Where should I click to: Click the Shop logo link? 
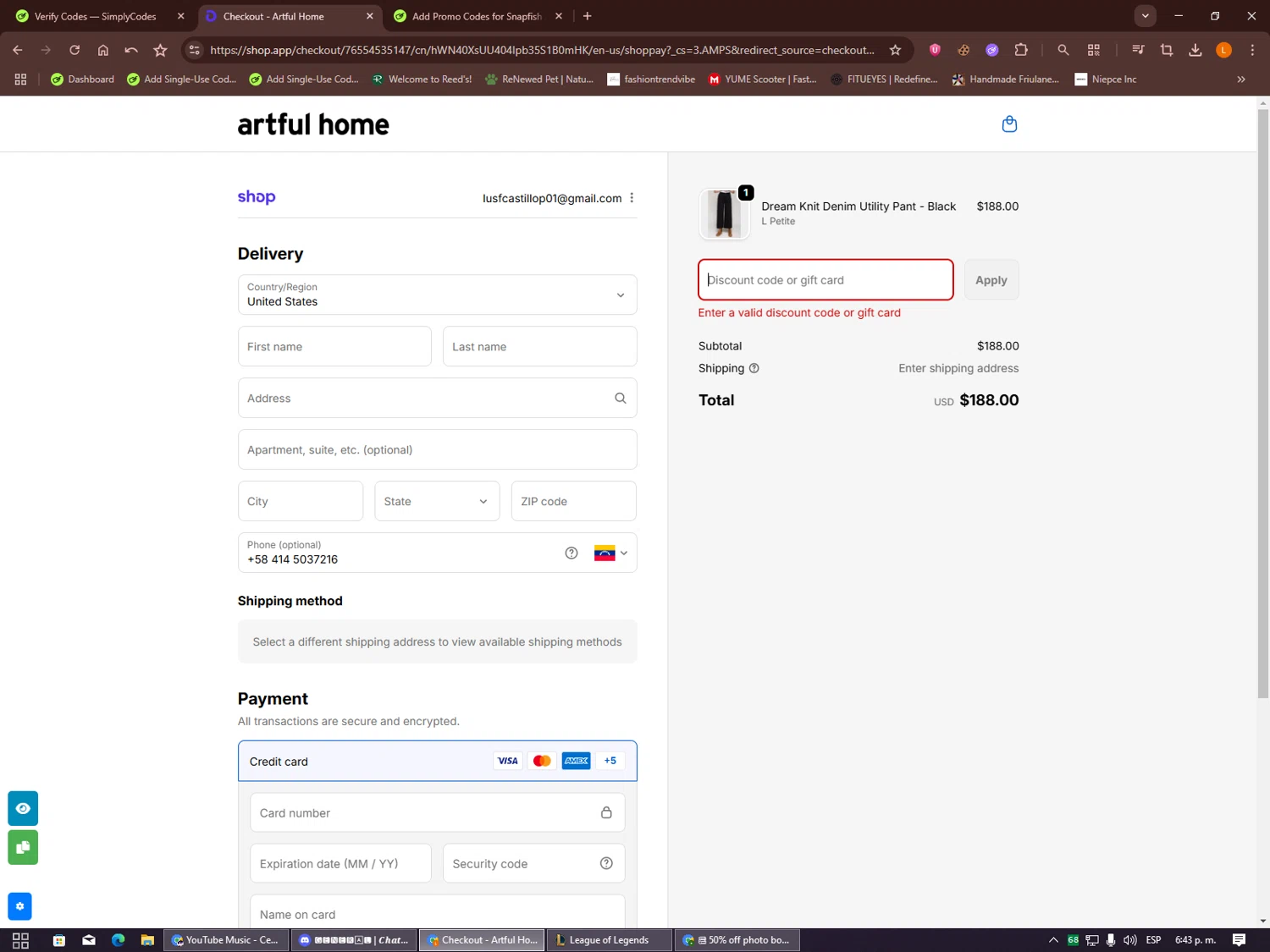(x=257, y=197)
